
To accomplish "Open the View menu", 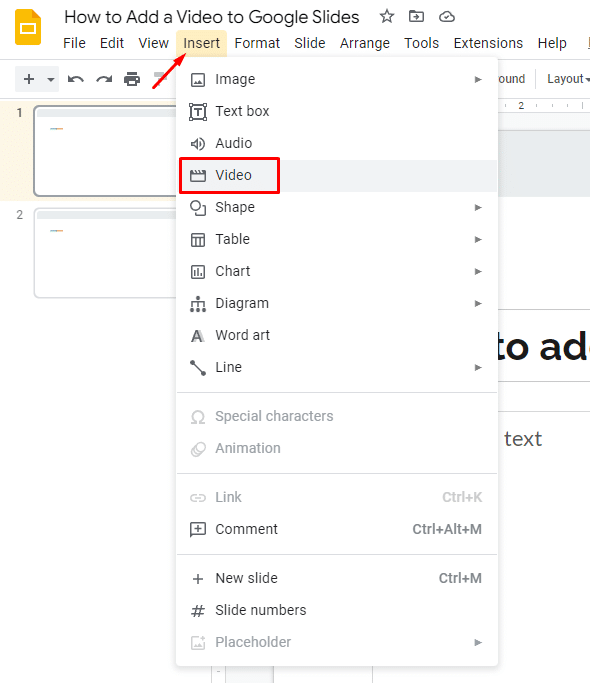I will (x=153, y=43).
